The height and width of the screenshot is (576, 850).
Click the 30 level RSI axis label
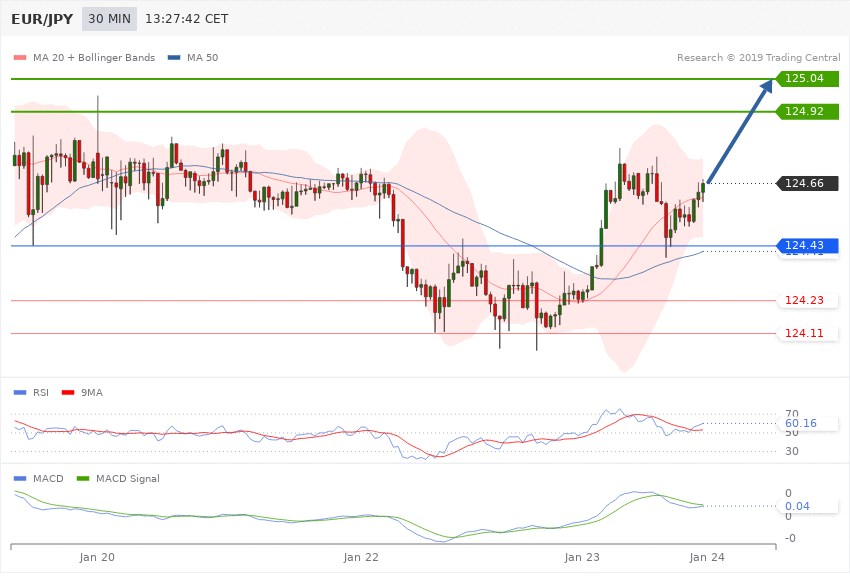tap(791, 451)
